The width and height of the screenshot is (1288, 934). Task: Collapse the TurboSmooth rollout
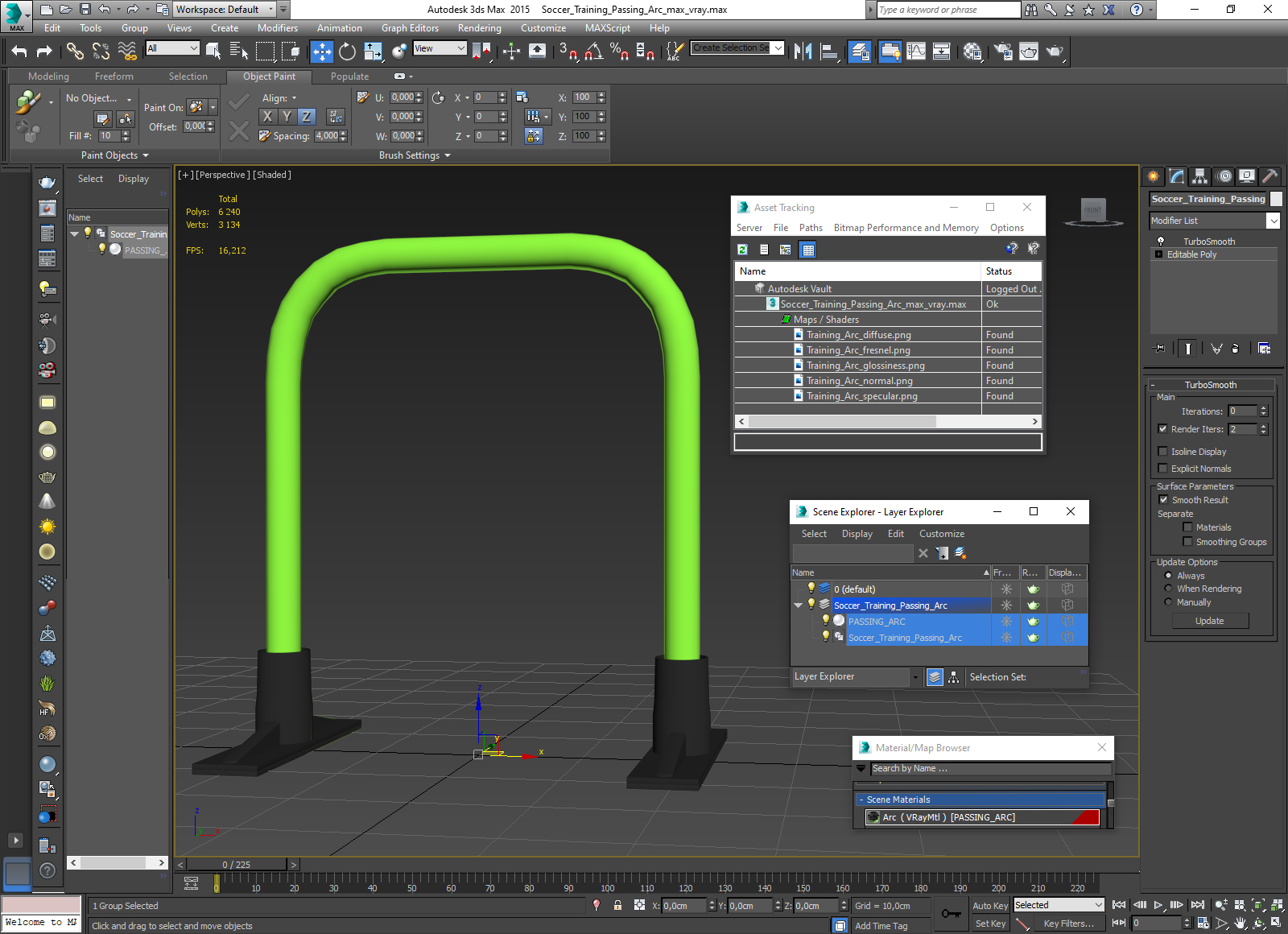tap(1153, 385)
